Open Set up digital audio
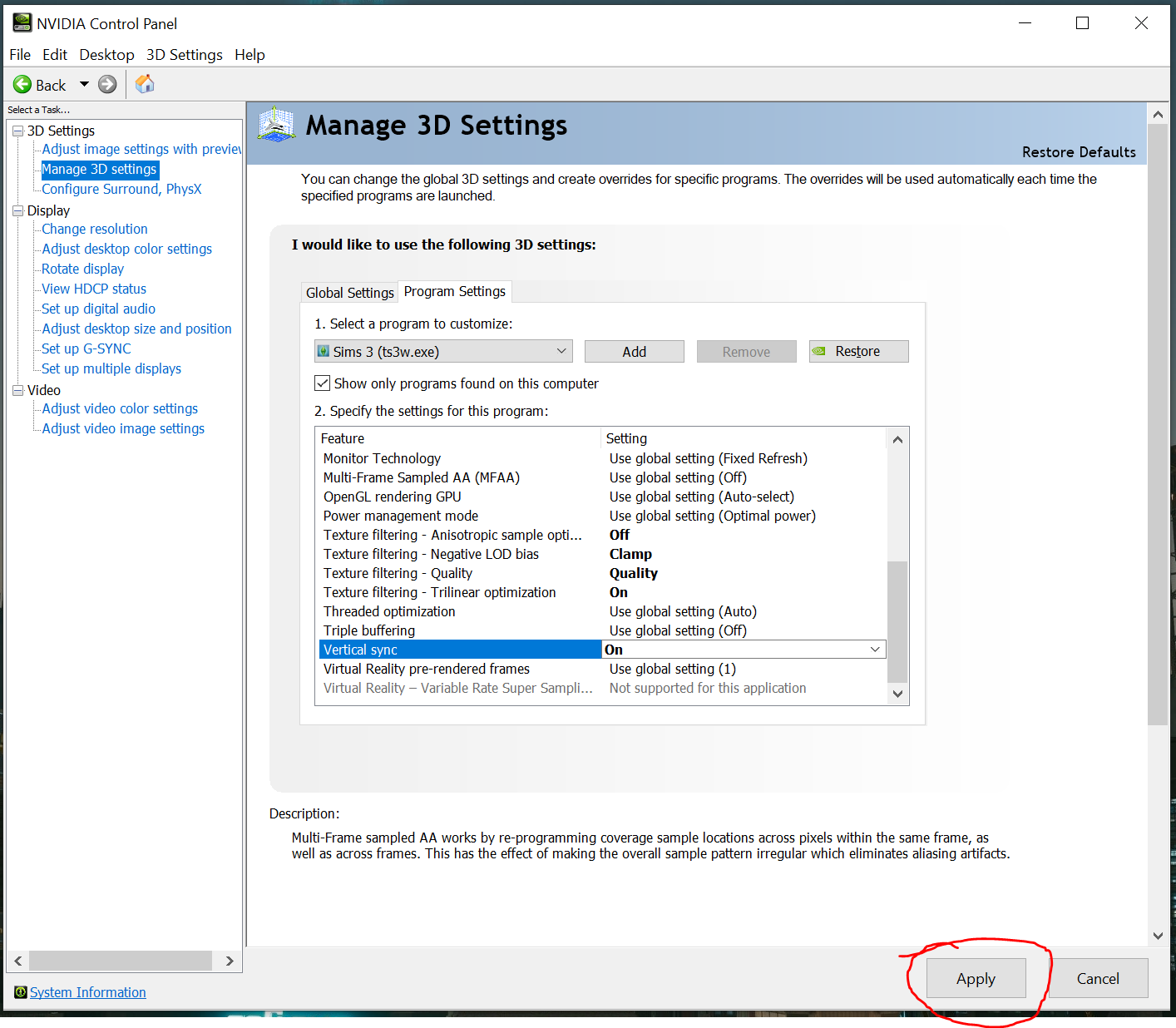1176x1028 pixels. click(x=99, y=309)
